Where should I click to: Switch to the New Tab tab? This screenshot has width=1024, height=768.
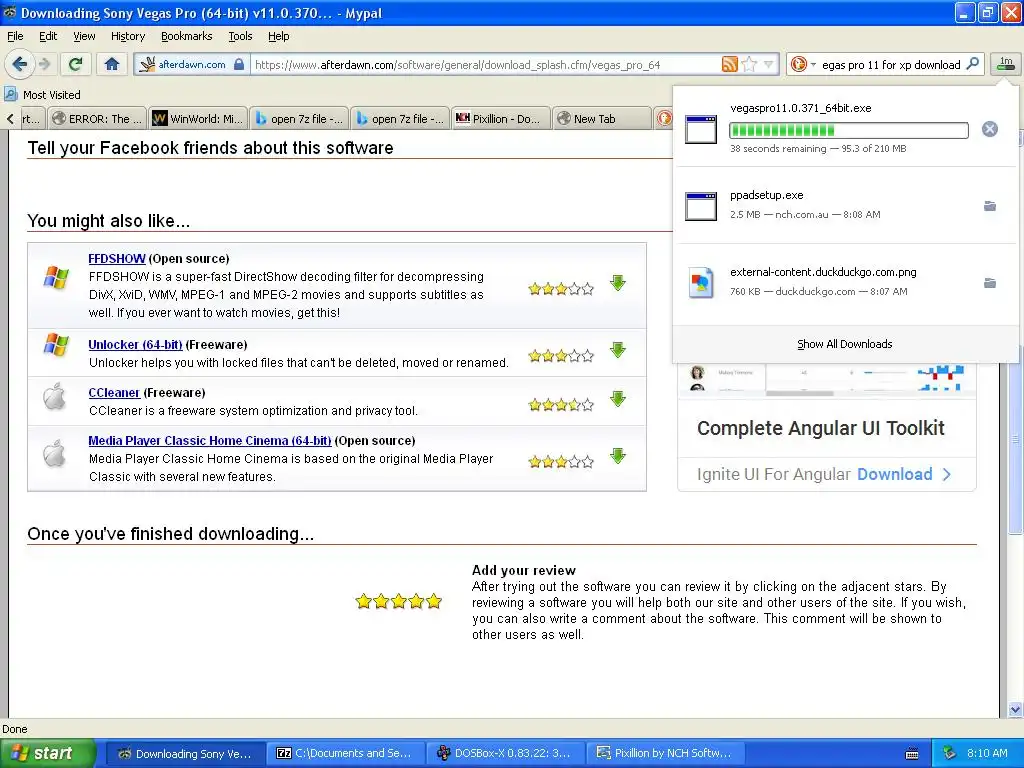[x=601, y=118]
